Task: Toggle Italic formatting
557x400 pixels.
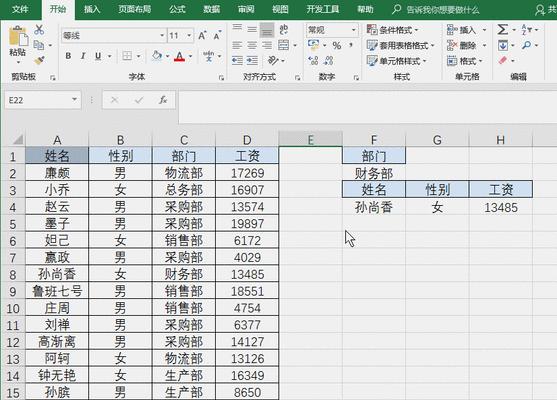Action: (83, 56)
